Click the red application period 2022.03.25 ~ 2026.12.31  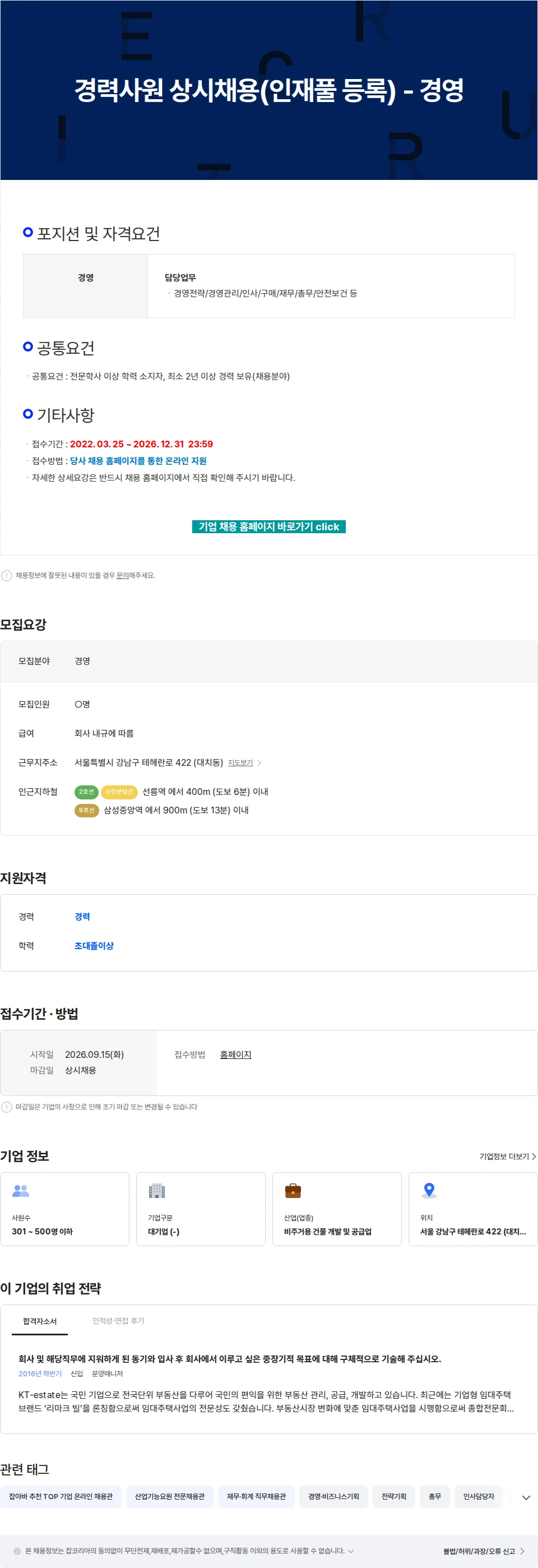pyautogui.click(x=141, y=444)
